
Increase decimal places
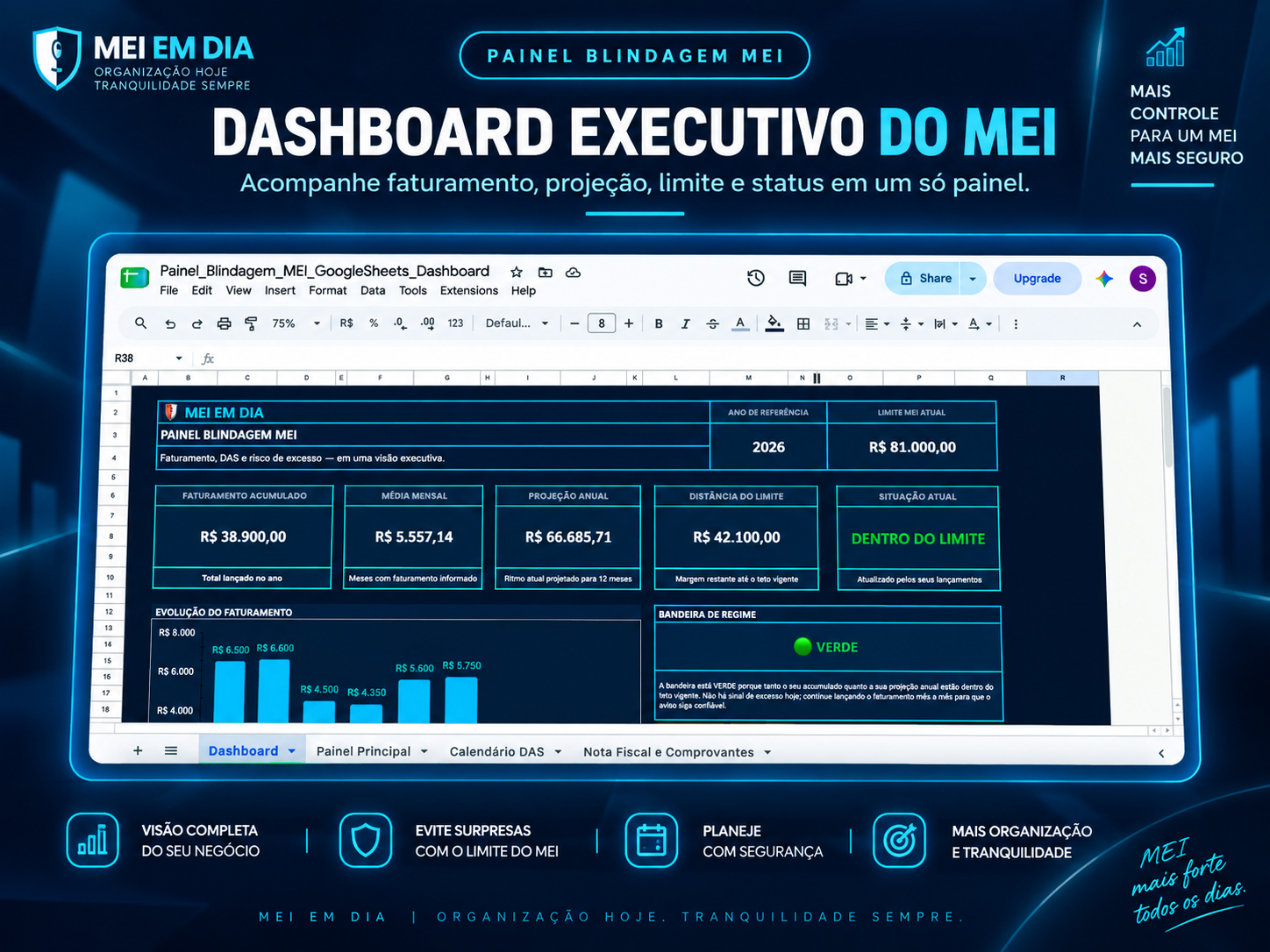[x=427, y=323]
